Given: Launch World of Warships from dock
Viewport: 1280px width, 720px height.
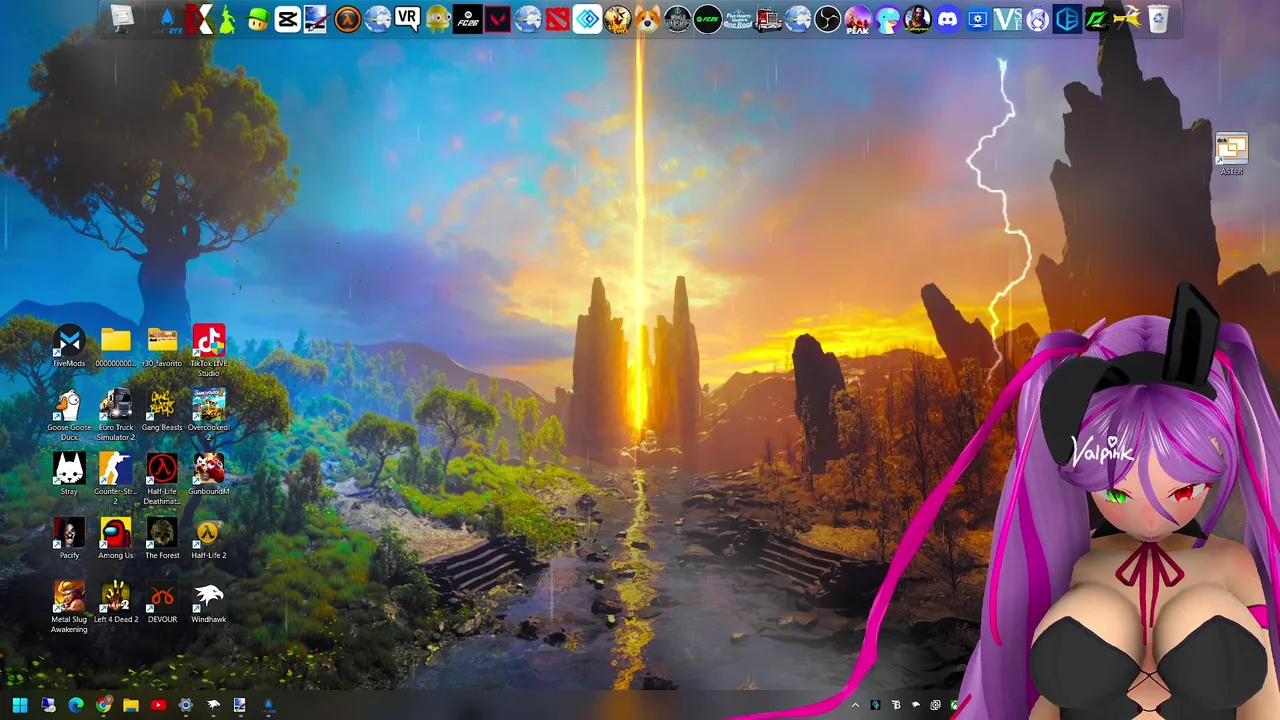Looking at the screenshot, I should coord(677,19).
